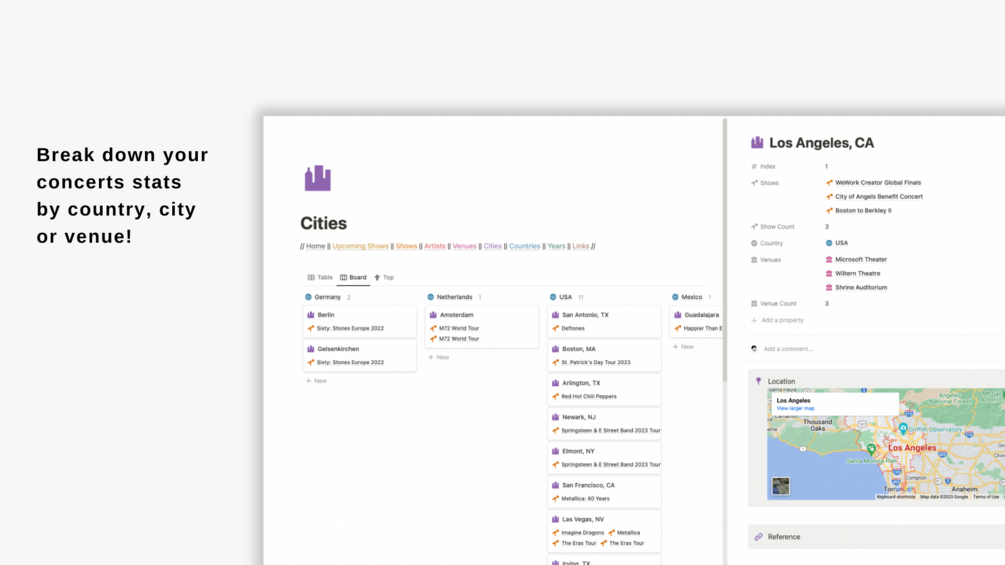Image resolution: width=1005 pixels, height=565 pixels.
Task: Open the Countries navigation link
Action: 524,246
